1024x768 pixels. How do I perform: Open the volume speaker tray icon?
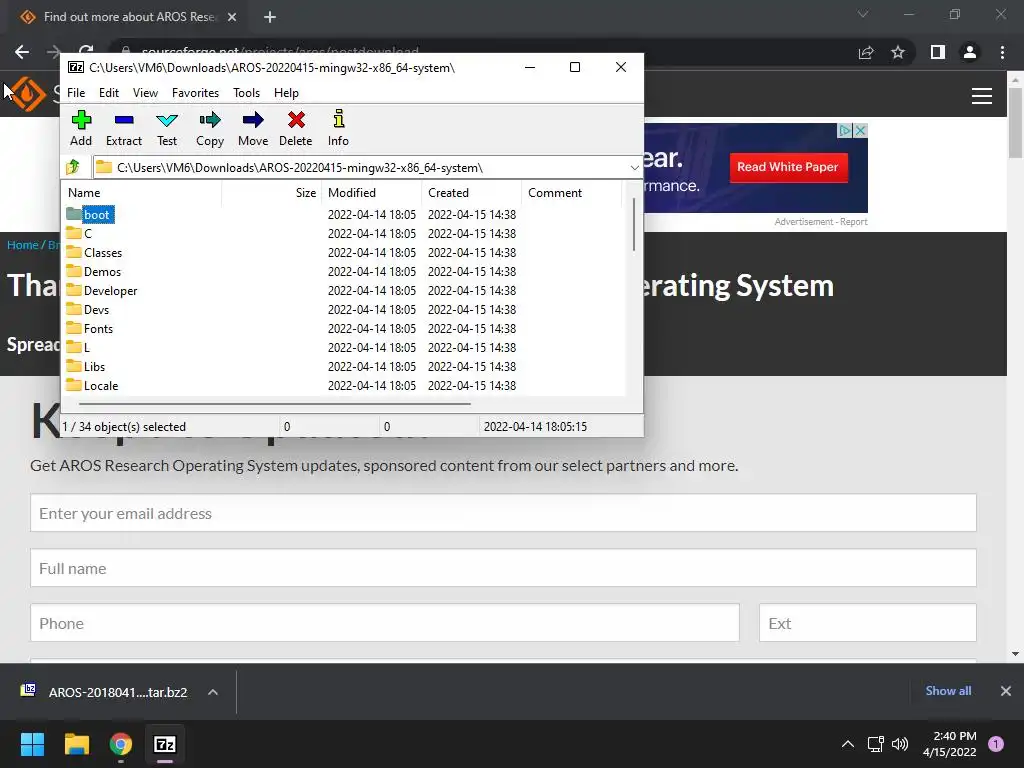900,744
